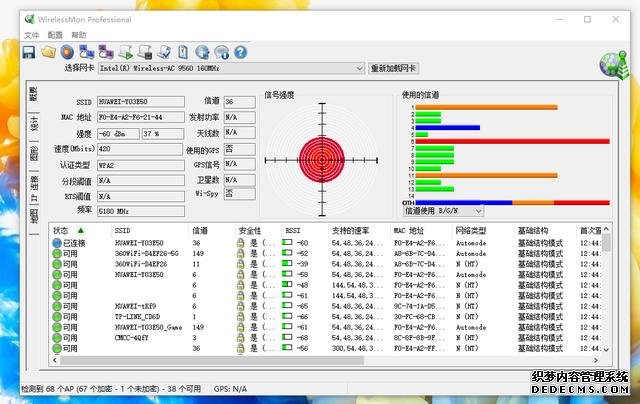Image resolution: width=640 pixels, height=404 pixels.
Task: Click the MAC 地址 field F0-E4-A2-F6-21-44
Action: (x=141, y=118)
